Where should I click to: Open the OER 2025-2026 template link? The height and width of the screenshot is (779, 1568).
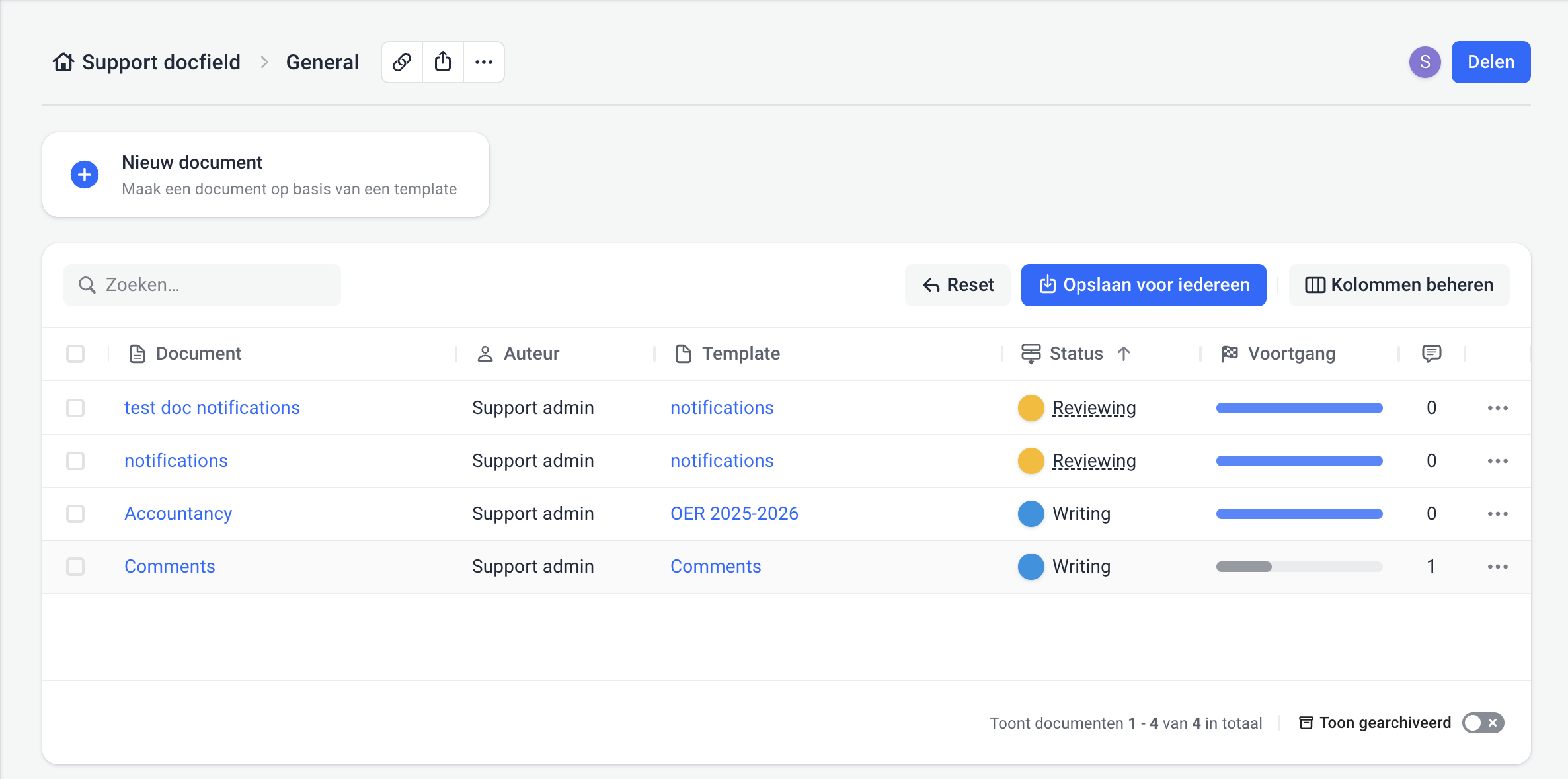pyautogui.click(x=734, y=514)
